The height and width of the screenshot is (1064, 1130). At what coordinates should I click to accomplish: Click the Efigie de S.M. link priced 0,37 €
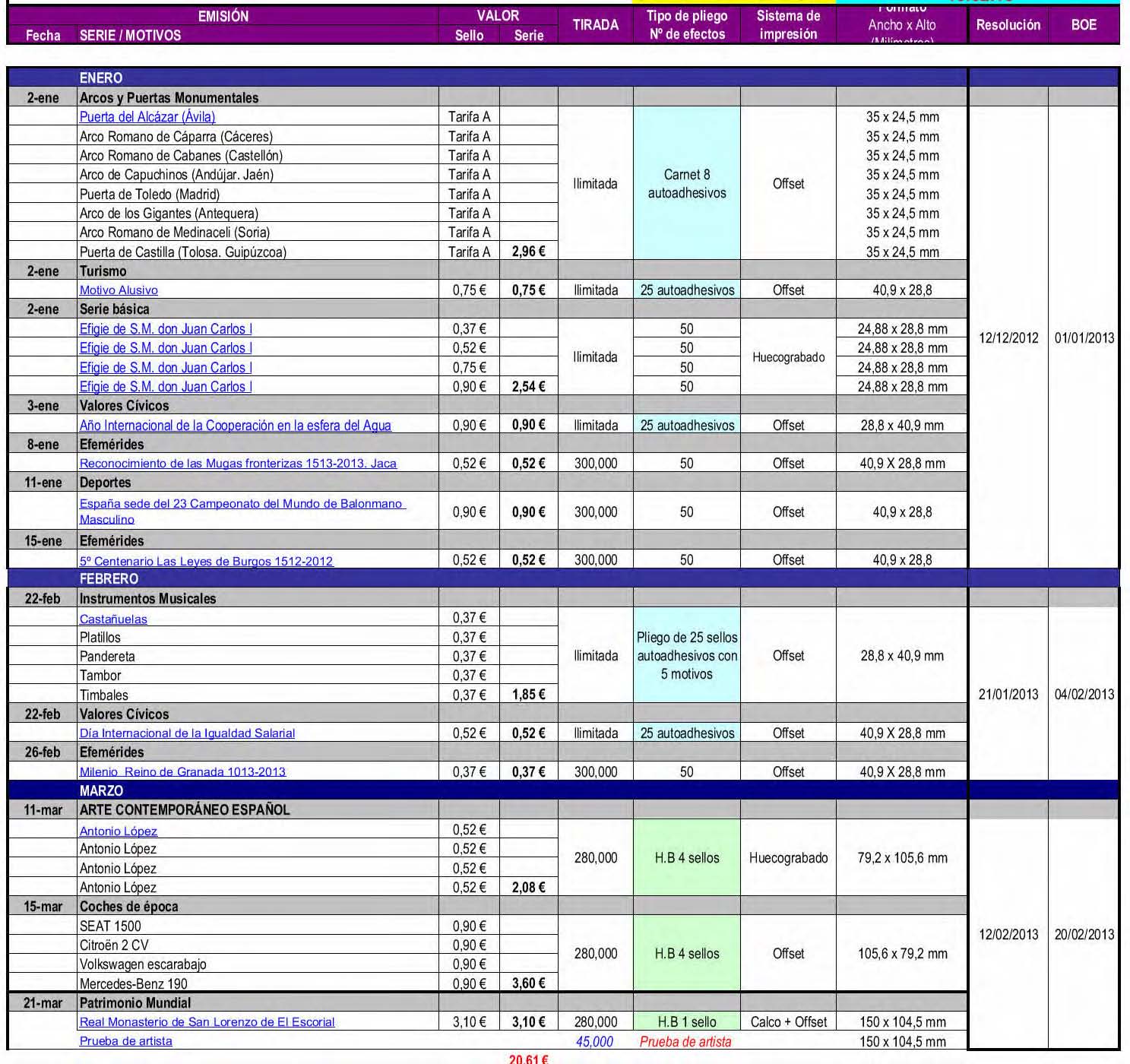pyautogui.click(x=166, y=329)
